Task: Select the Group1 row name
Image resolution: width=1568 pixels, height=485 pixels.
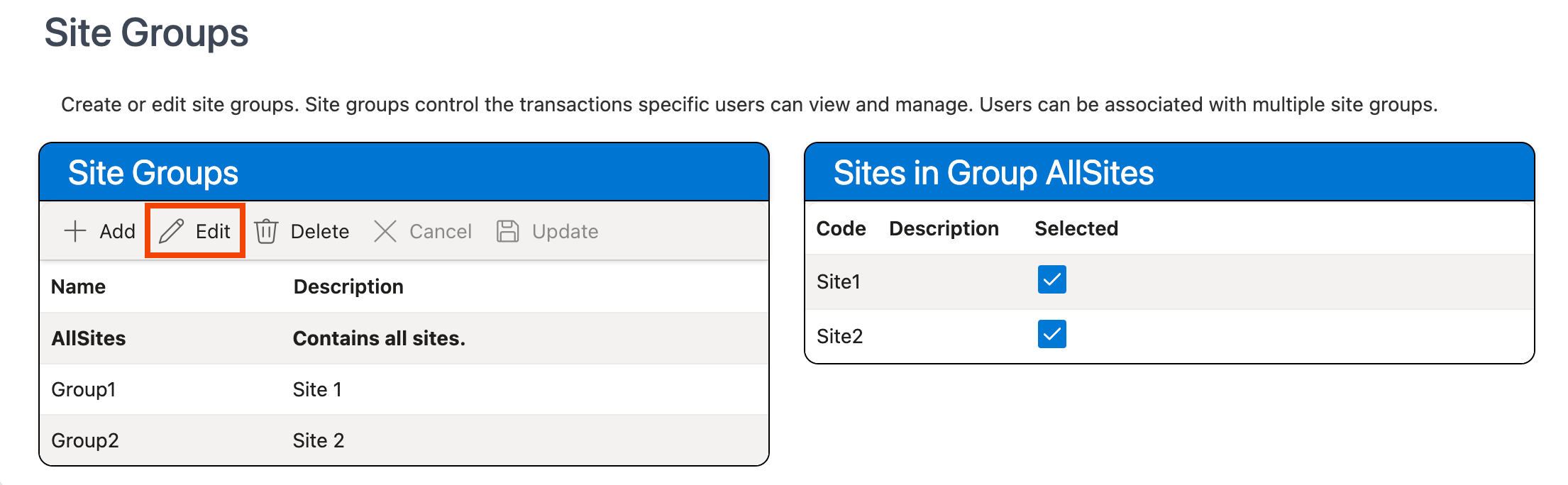Action: 84,389
